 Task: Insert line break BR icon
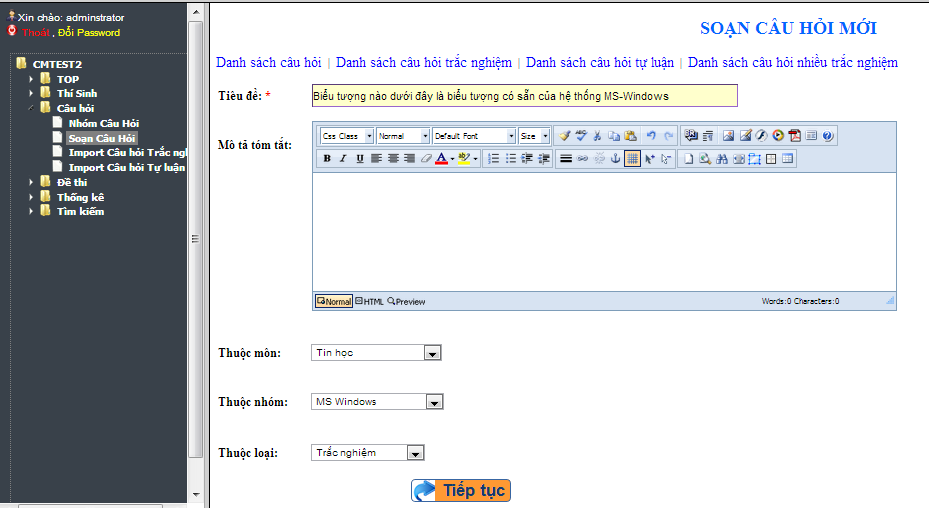click(x=691, y=136)
